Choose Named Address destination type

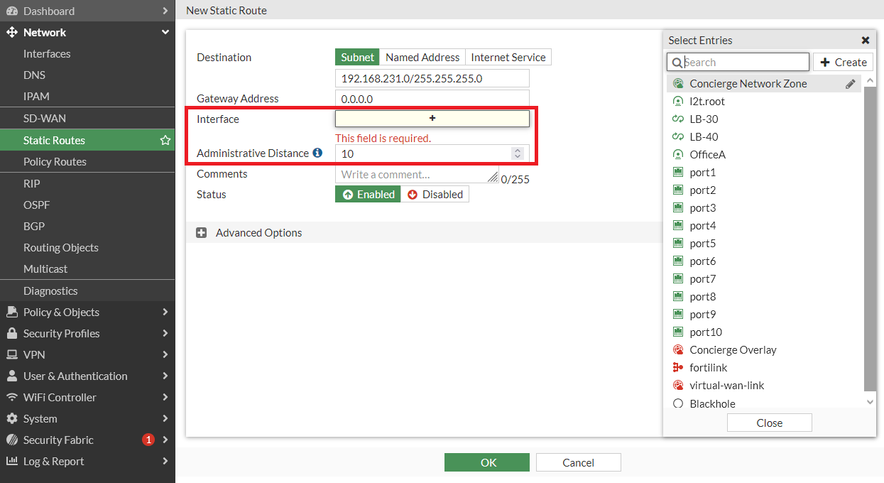tap(422, 57)
